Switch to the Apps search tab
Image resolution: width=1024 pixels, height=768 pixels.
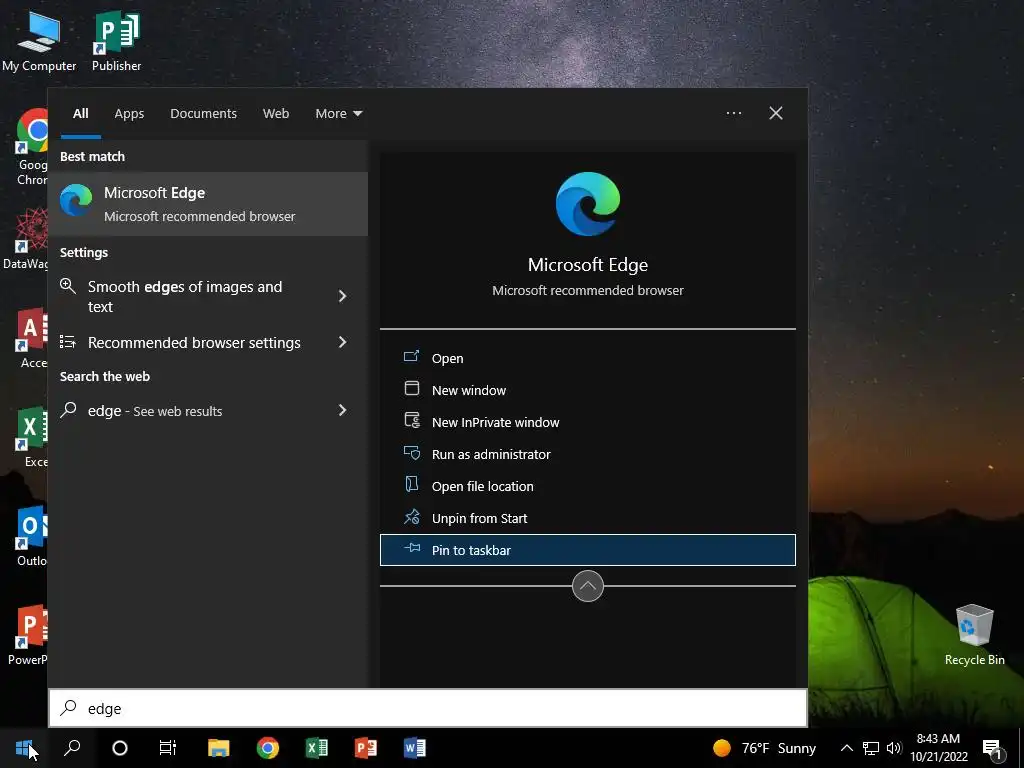coord(129,114)
